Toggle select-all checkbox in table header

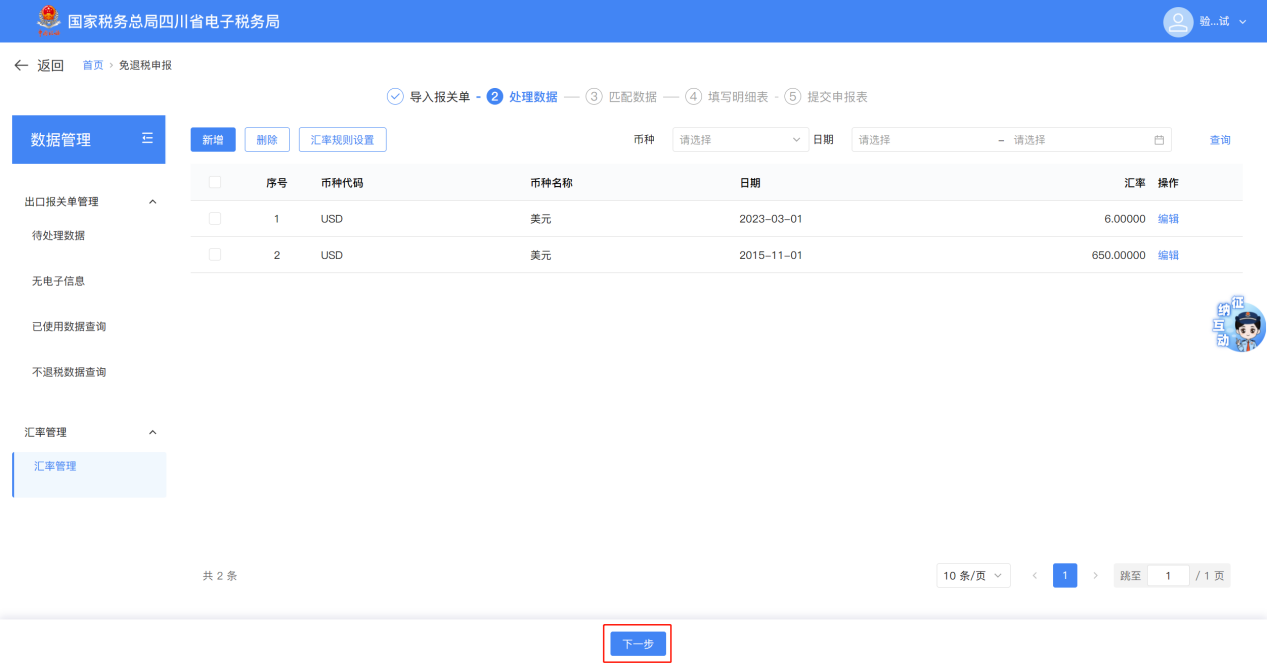215,182
